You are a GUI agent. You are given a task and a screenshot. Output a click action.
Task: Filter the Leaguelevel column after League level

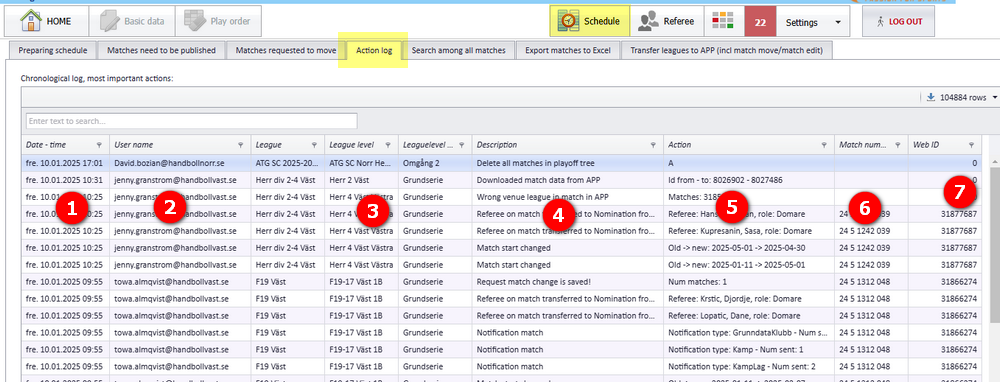tap(462, 145)
